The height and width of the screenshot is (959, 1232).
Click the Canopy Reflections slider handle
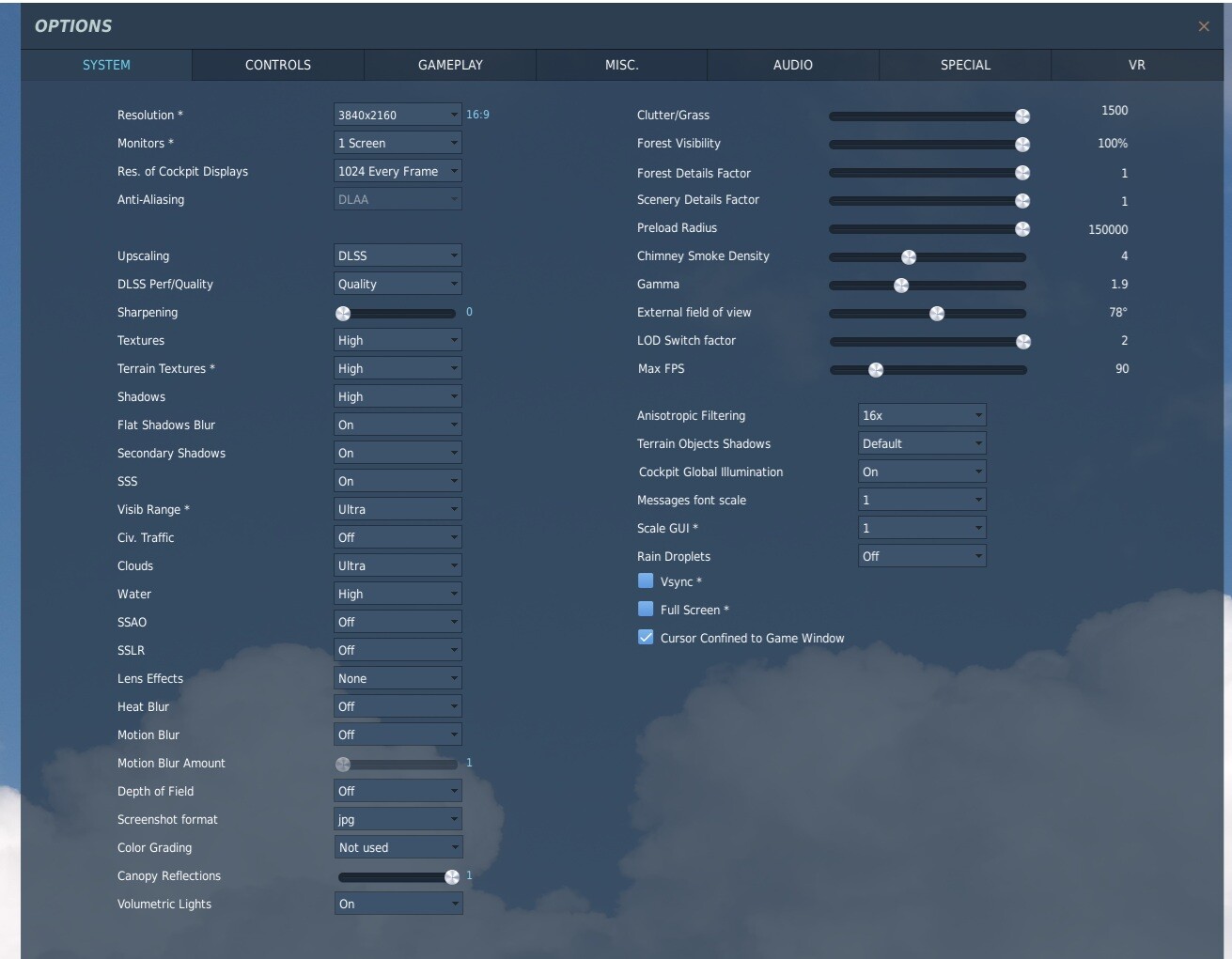pos(452,876)
